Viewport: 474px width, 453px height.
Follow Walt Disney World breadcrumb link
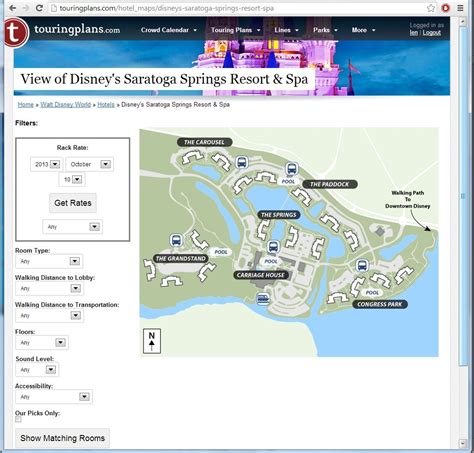click(65, 105)
